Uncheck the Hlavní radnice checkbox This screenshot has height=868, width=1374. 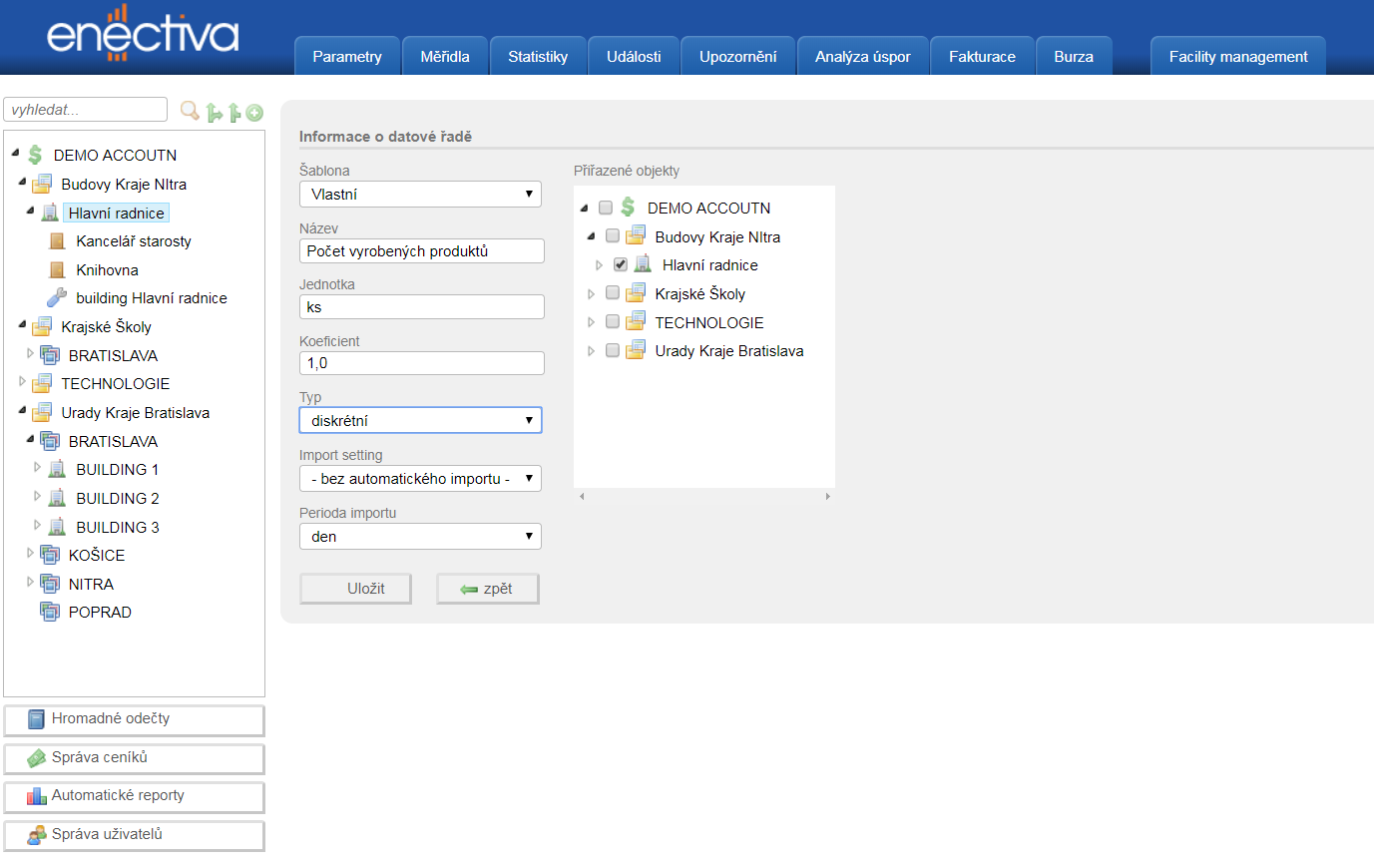click(621, 264)
